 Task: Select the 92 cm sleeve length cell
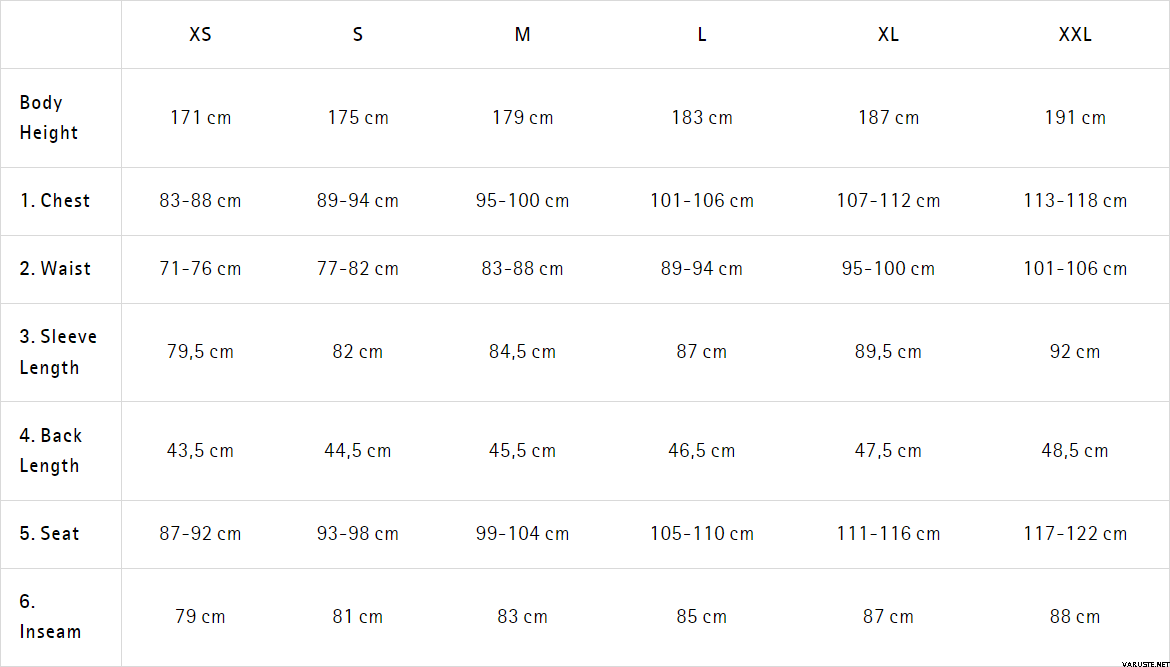(x=1075, y=352)
